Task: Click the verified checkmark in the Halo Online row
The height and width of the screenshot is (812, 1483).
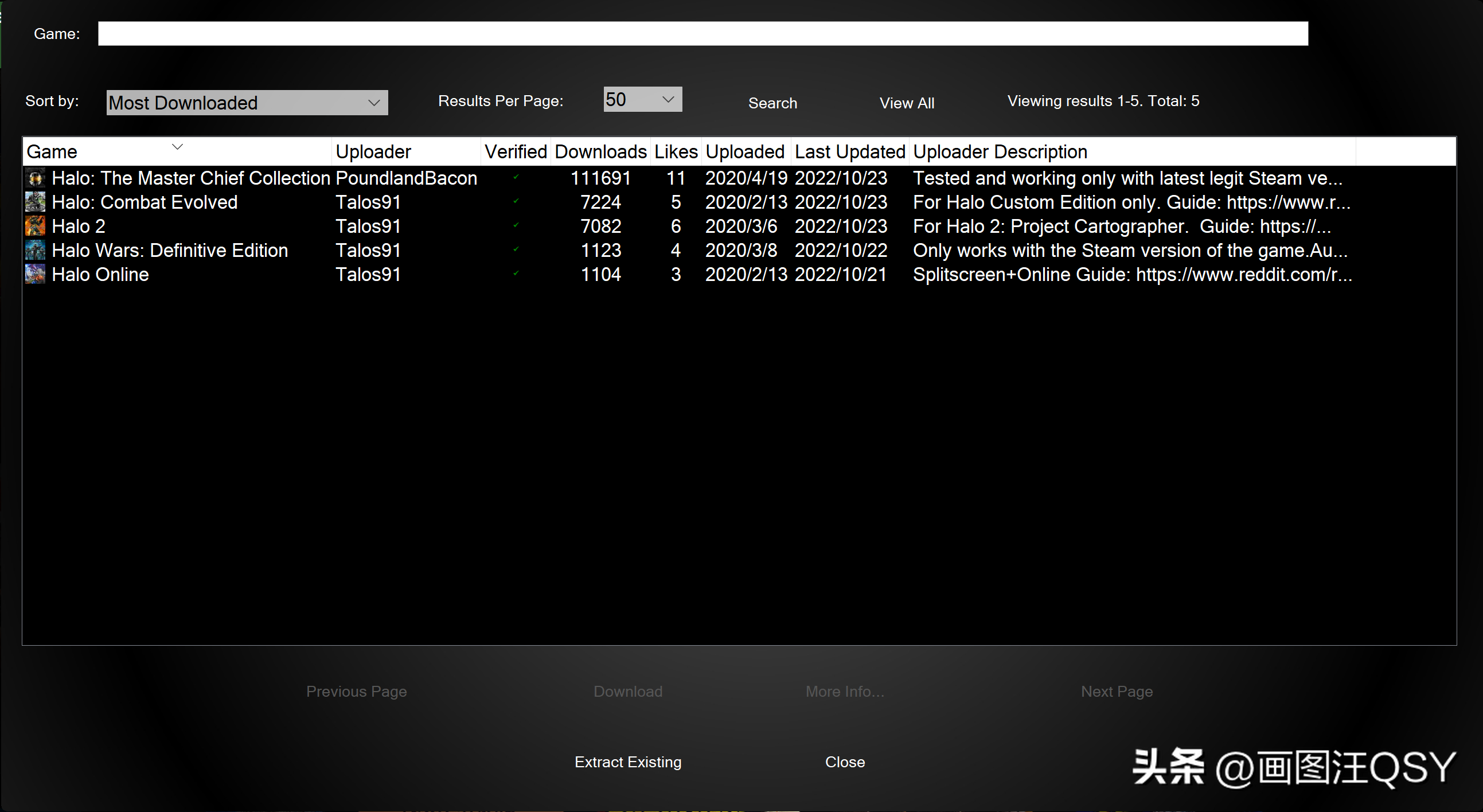Action: point(516,274)
